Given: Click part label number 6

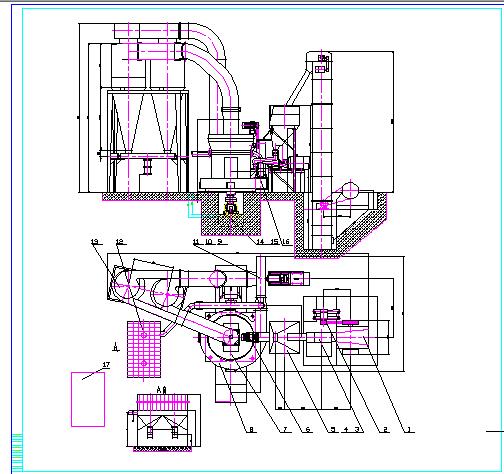Looking at the screenshot, I should [x=308, y=430].
